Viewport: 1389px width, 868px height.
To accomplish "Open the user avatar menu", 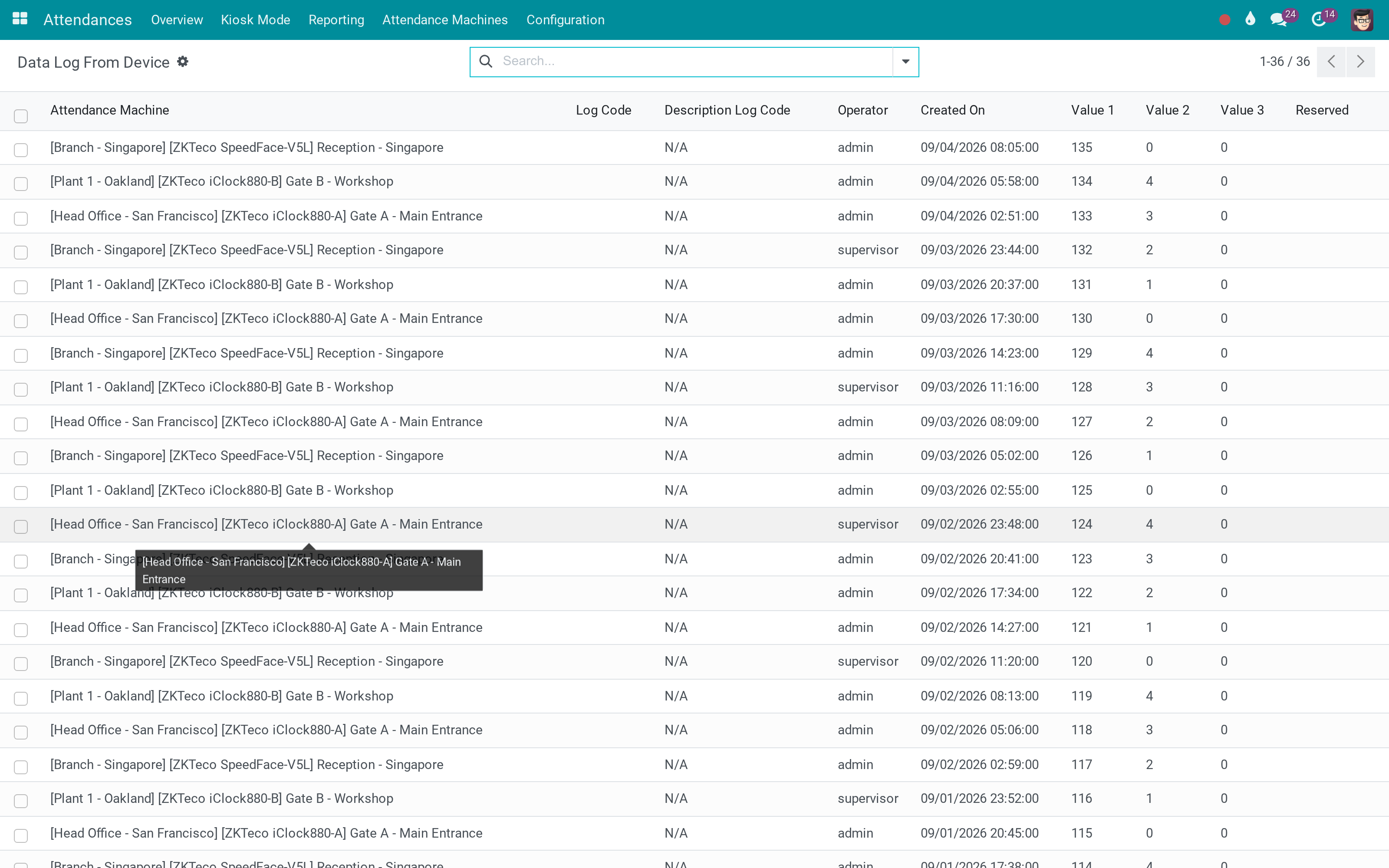I will pos(1362,20).
